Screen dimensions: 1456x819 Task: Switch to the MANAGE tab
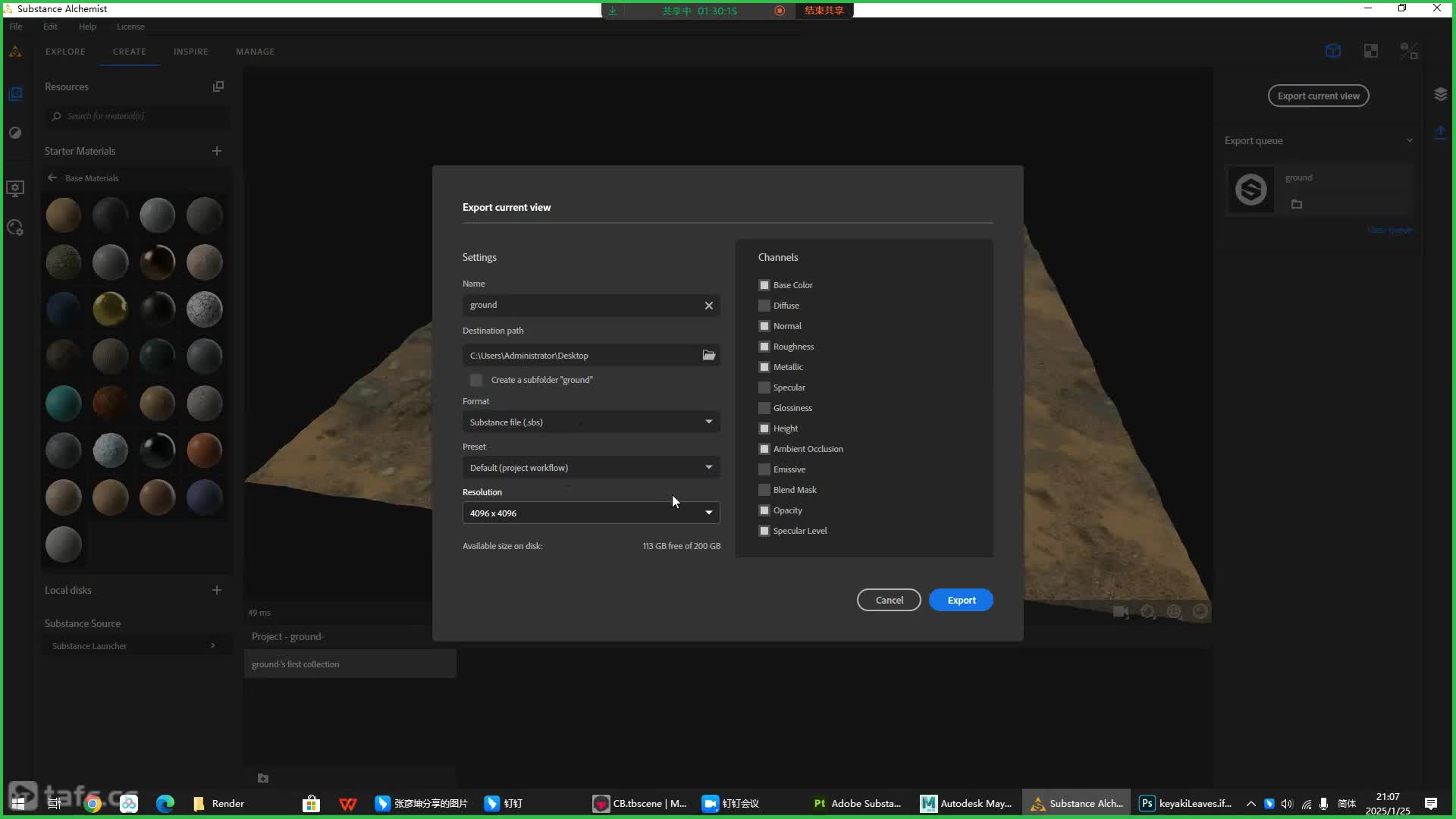256,52
